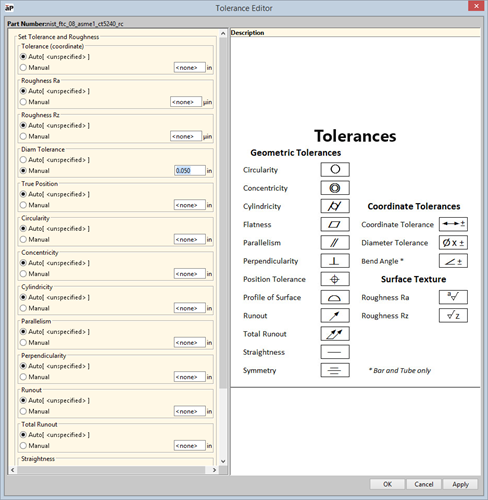Click the Position Tolerance symbol icon
Image resolution: width=488 pixels, height=500 pixels.
[335, 279]
